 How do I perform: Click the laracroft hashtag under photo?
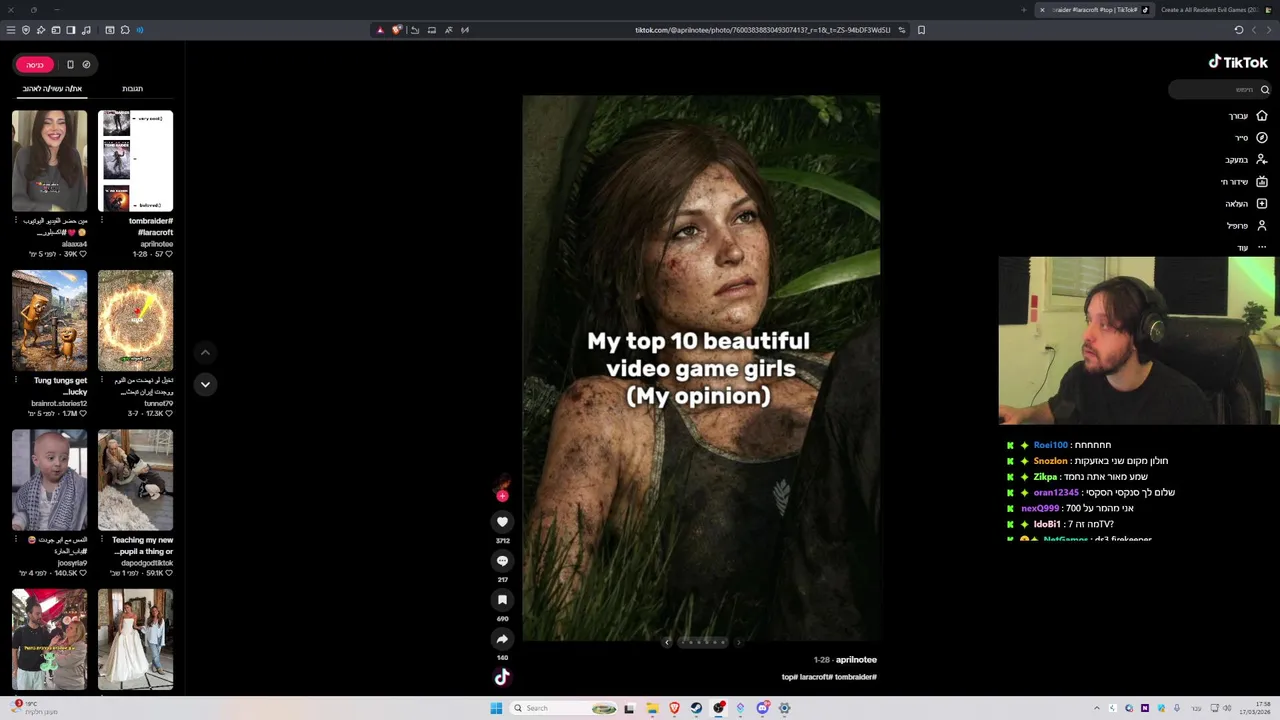(x=816, y=677)
